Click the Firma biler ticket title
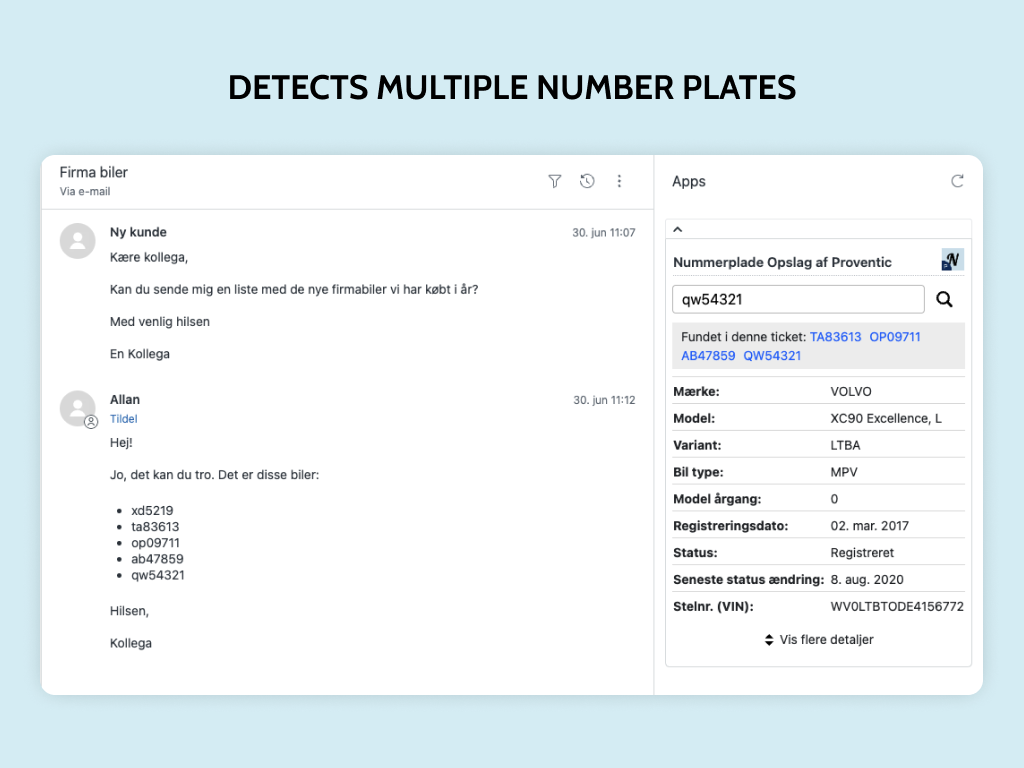This screenshot has width=1024, height=768. [x=94, y=172]
